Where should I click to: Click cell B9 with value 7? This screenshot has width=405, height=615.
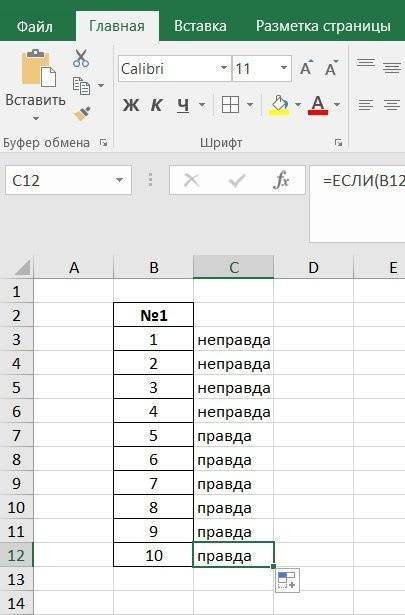click(154, 483)
